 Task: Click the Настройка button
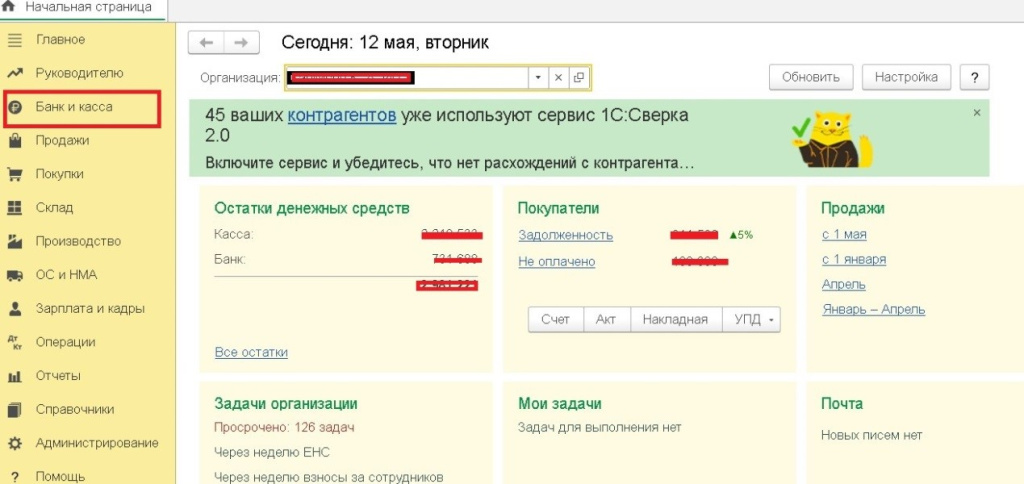(x=906, y=77)
